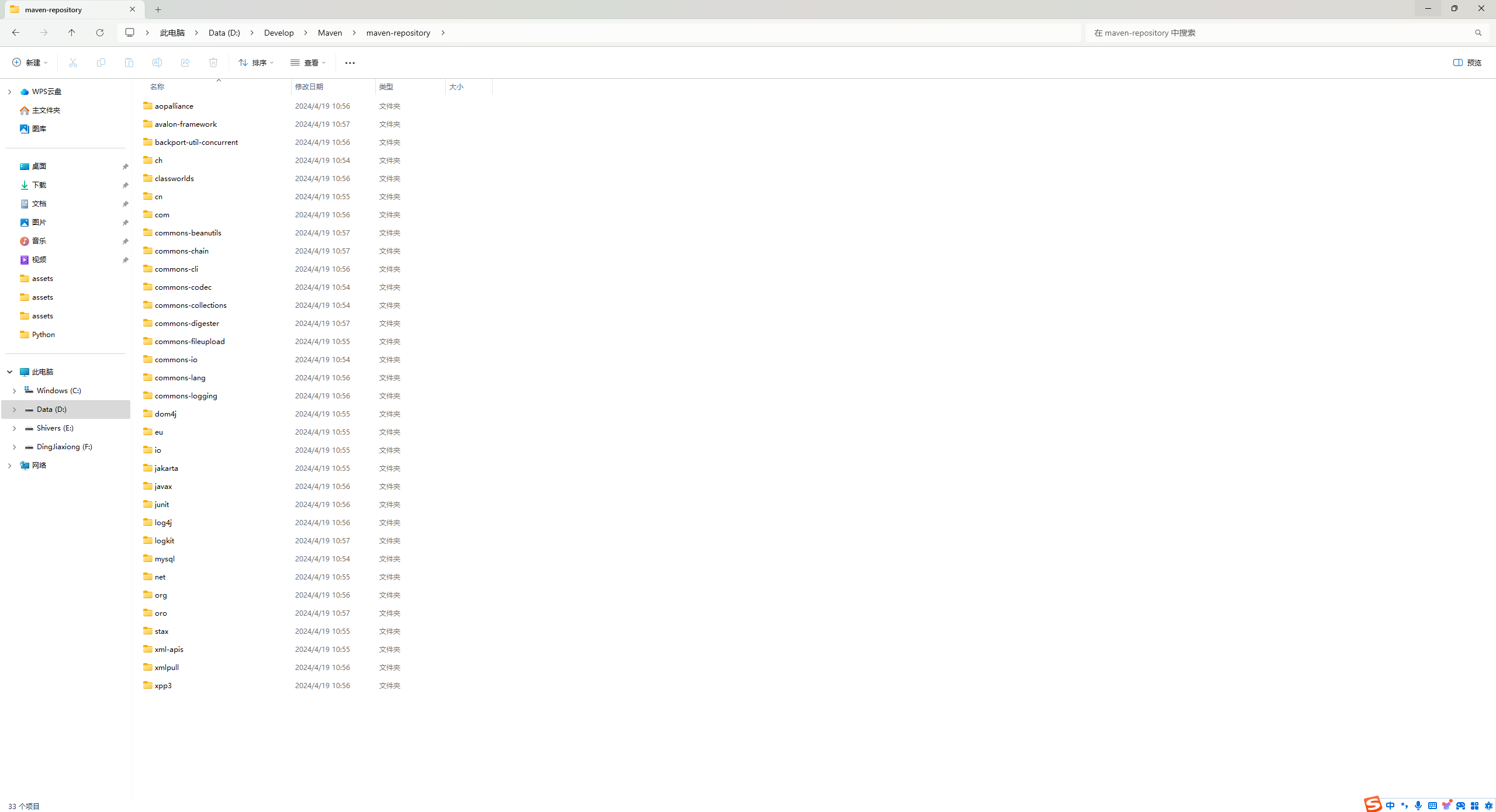The width and height of the screenshot is (1496, 812).
Task: Click Data (D:) in the breadcrumb
Action: coord(224,33)
